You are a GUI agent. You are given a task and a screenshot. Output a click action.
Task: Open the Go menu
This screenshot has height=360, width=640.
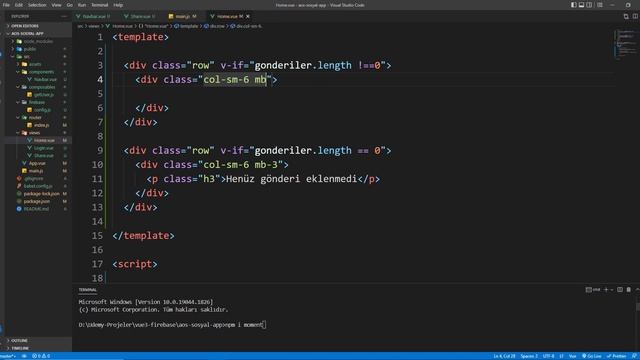[x=69, y=5]
